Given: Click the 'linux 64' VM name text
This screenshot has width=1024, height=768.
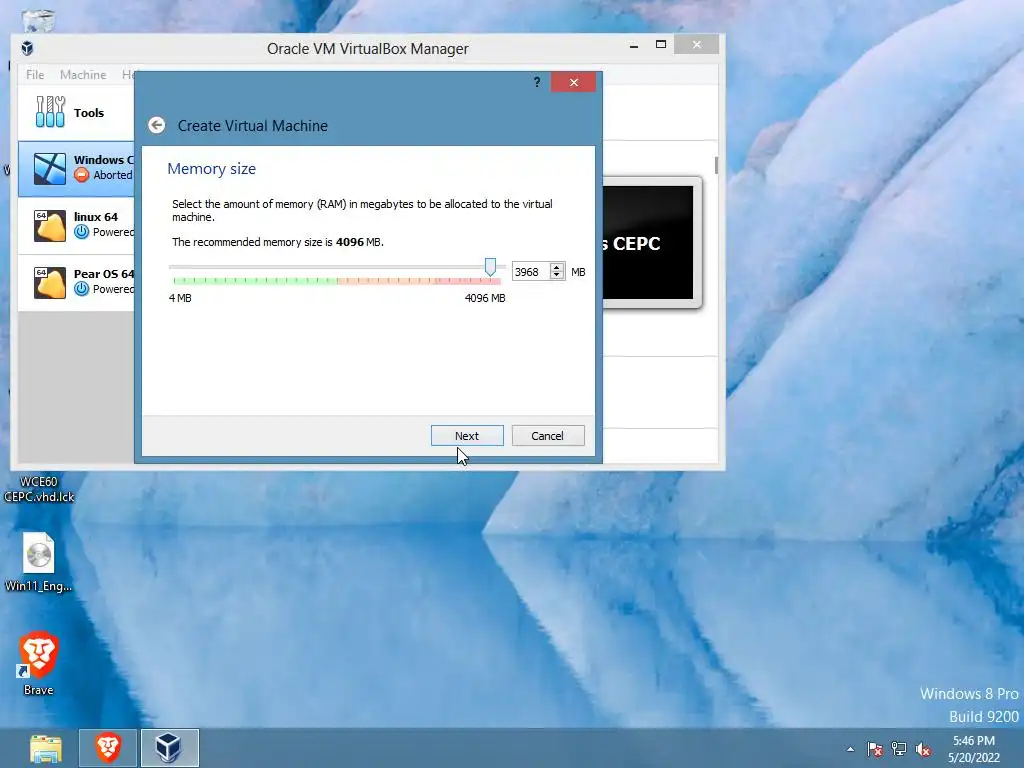Looking at the screenshot, I should tap(96, 217).
